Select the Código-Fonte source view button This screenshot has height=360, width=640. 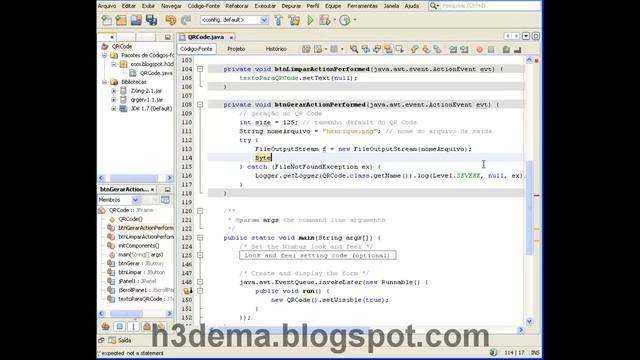196,49
